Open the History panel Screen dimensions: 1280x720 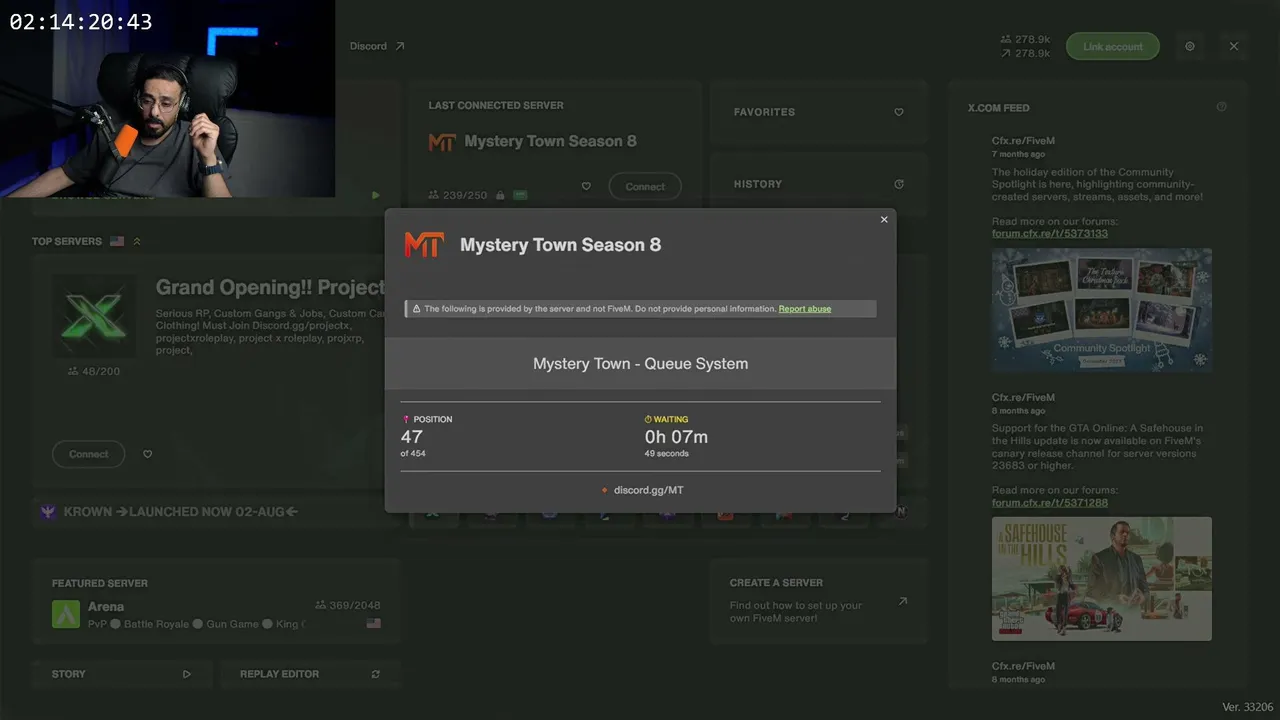(x=819, y=184)
